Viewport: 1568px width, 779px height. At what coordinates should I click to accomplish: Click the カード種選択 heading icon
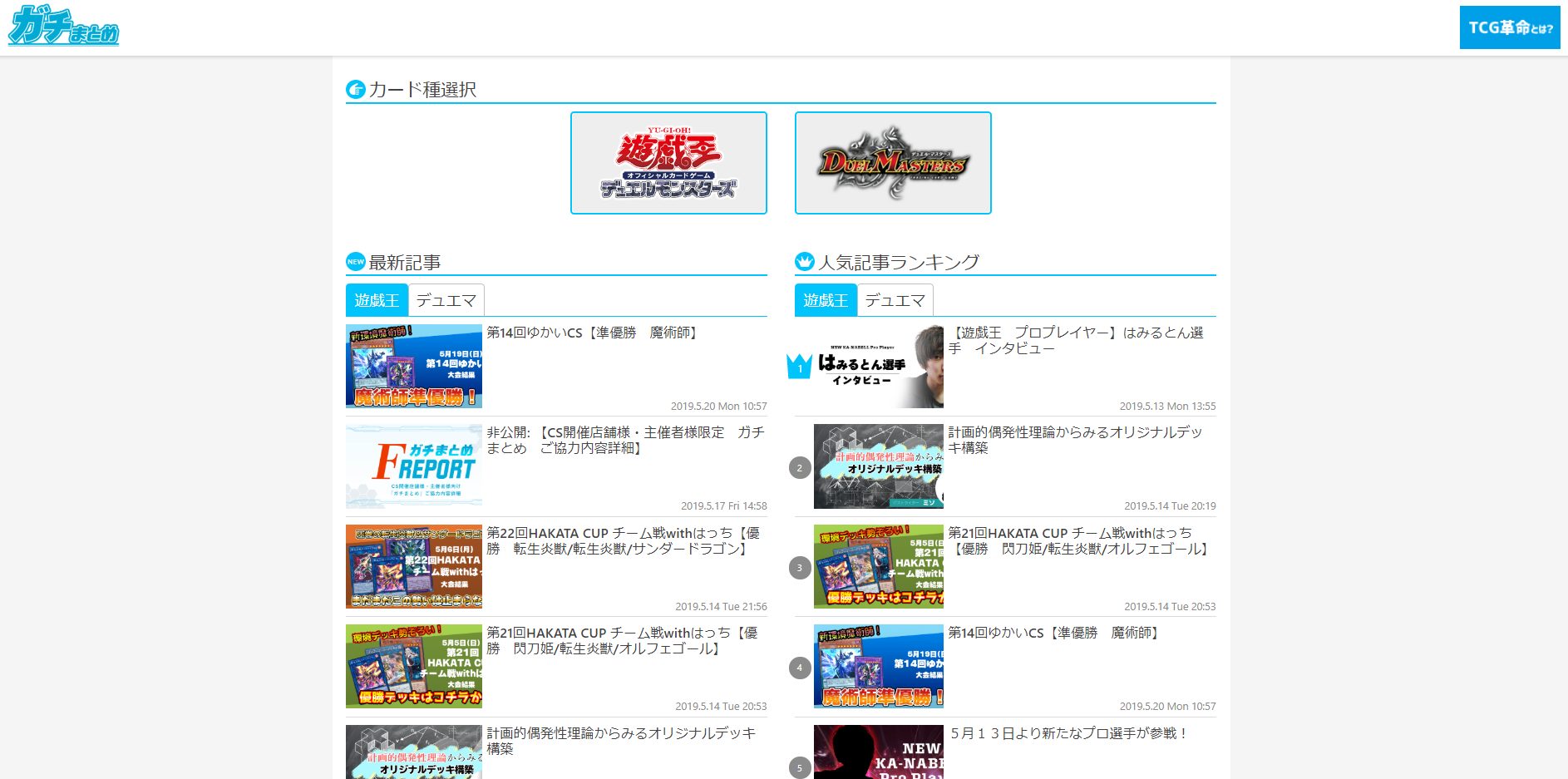click(356, 89)
